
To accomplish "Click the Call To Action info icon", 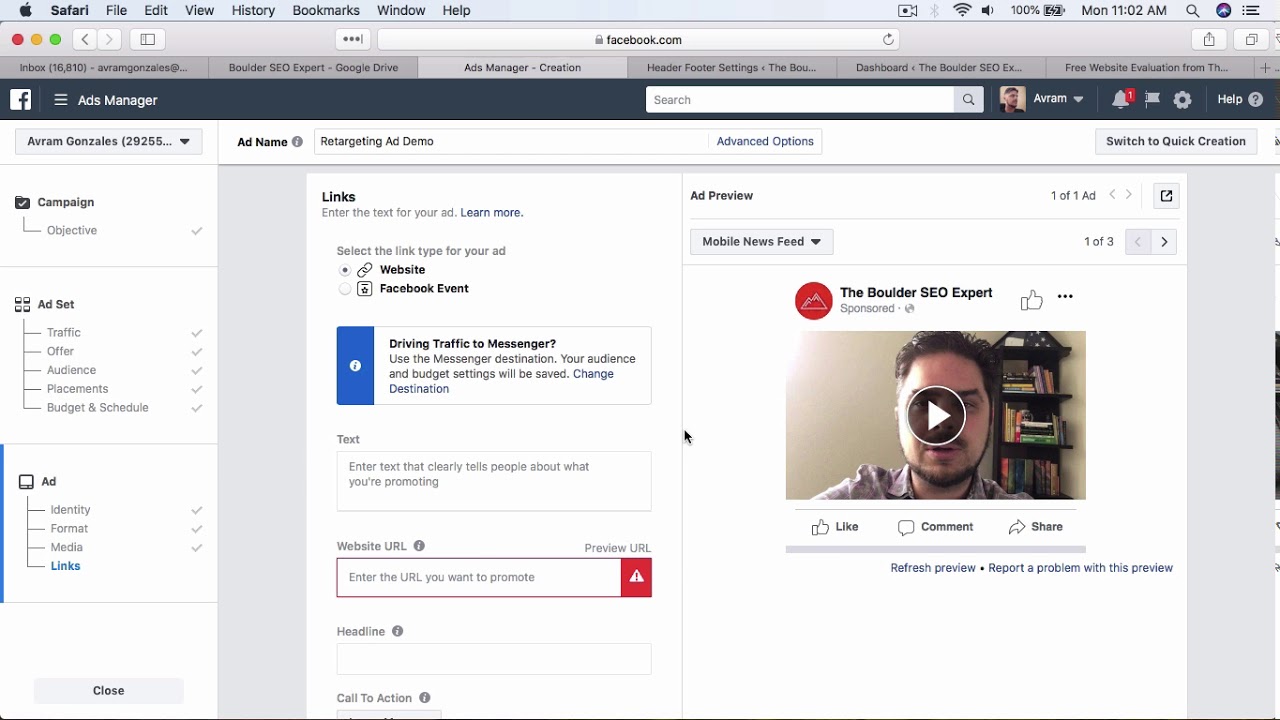I will click(x=425, y=698).
